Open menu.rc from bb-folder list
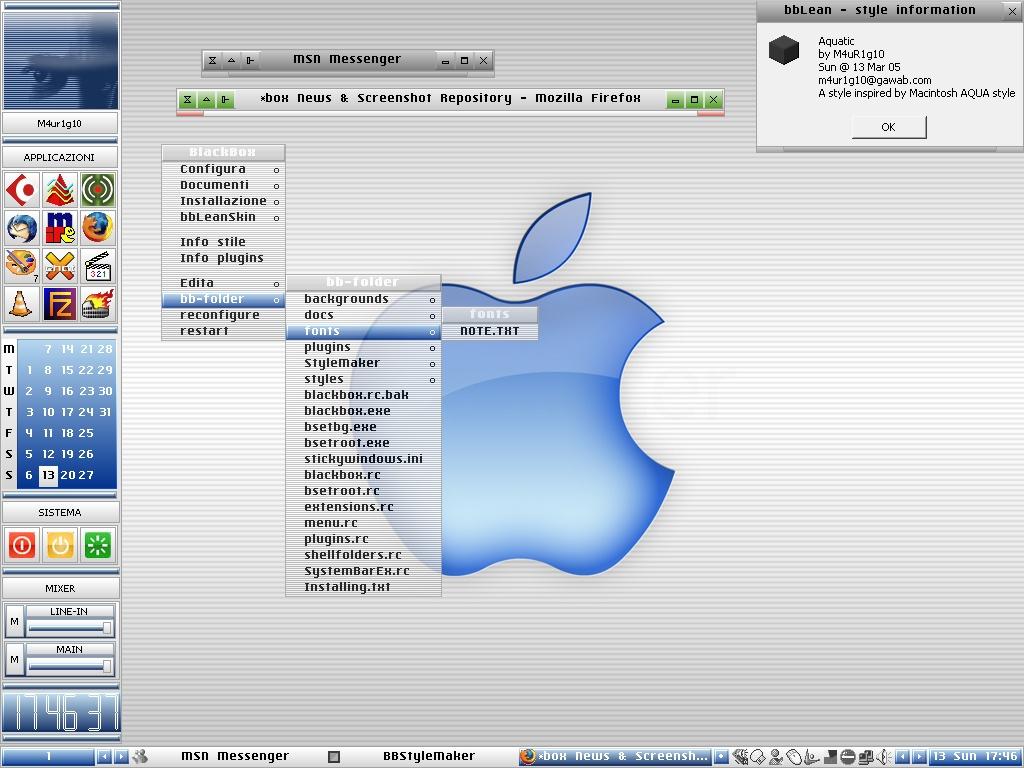The height and width of the screenshot is (768, 1024). click(x=363, y=523)
